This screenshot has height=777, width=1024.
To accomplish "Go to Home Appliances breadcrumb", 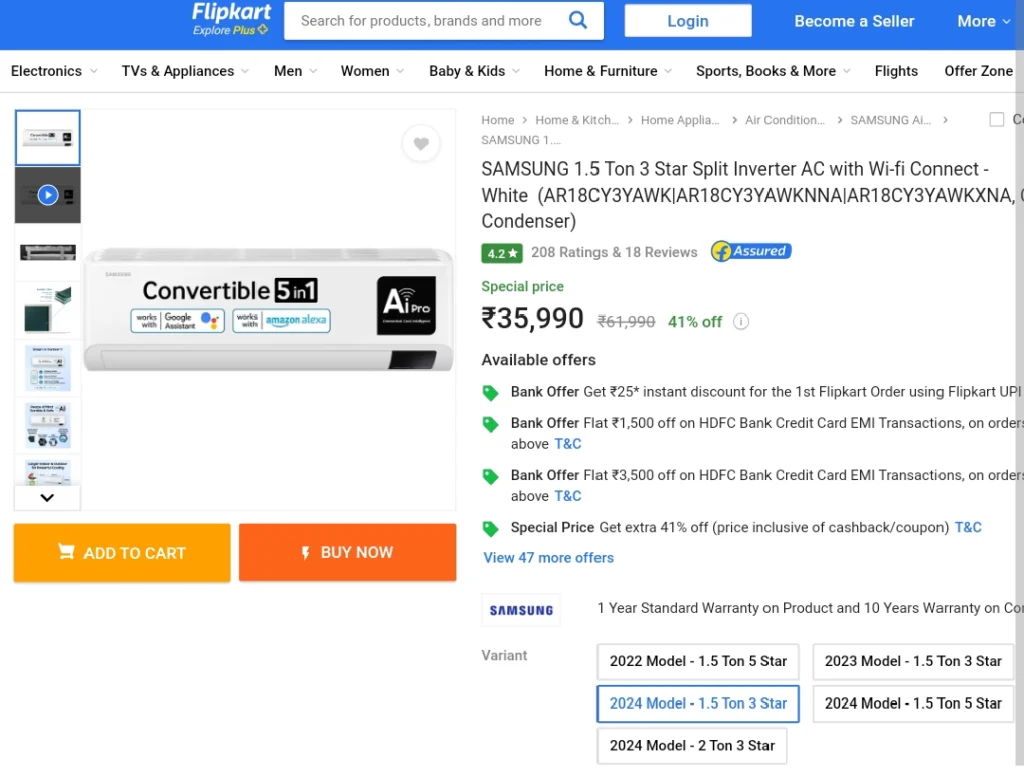I will [x=680, y=120].
